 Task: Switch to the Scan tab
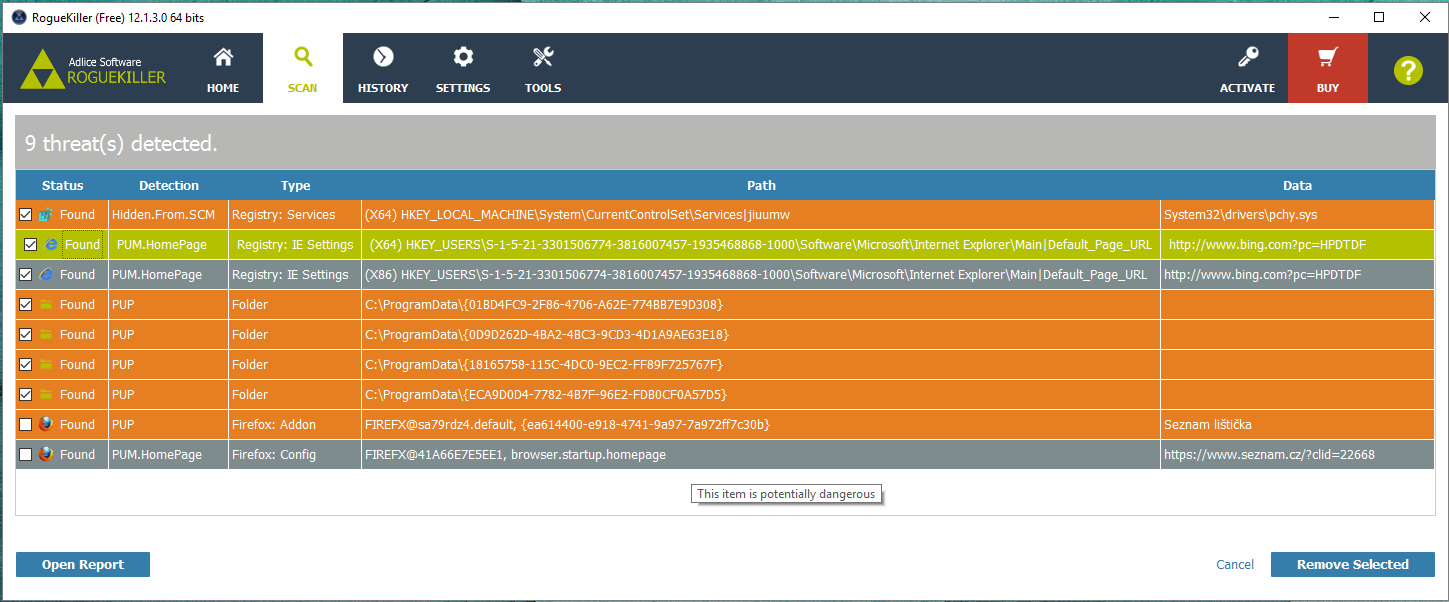tap(303, 68)
